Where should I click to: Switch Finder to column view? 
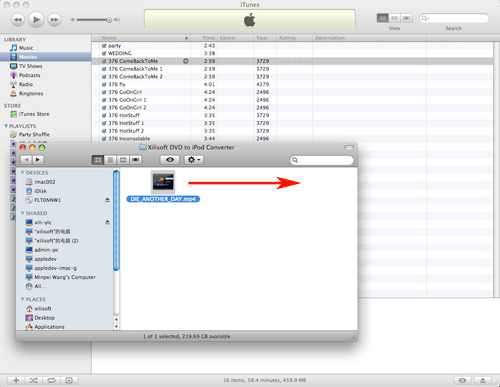(123, 160)
